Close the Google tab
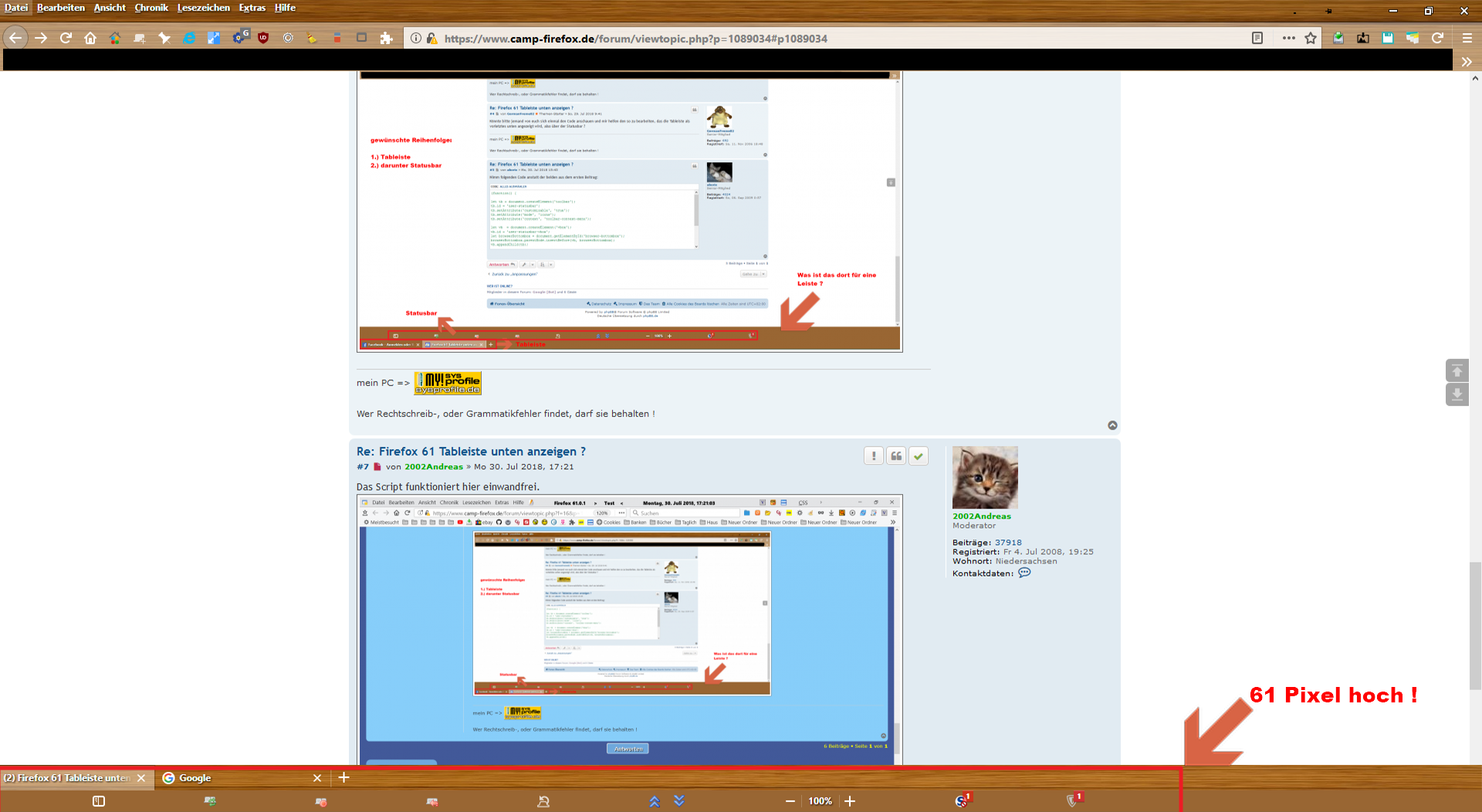 point(317,778)
